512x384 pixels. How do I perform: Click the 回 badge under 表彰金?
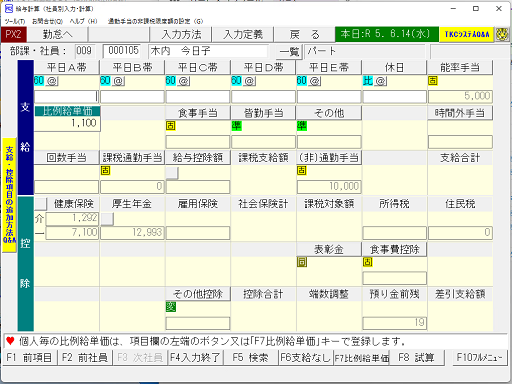click(302, 262)
